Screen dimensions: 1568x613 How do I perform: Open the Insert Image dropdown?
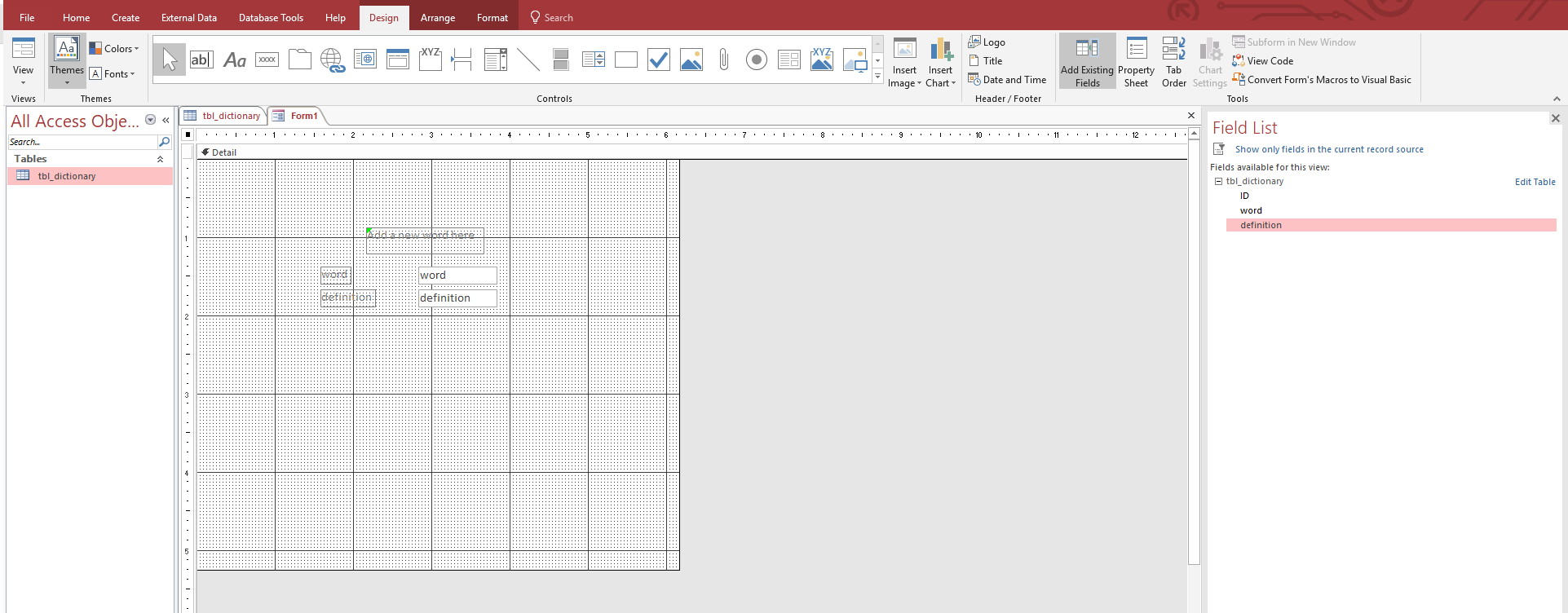coord(904,77)
